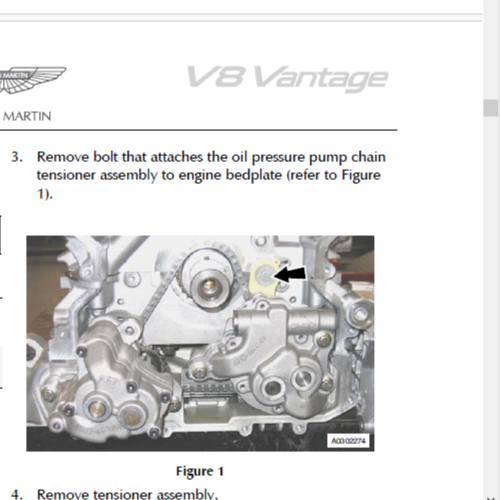Screen dimensions: 500x500
Task: Click the V8 Vantage title graphic
Action: [287, 78]
